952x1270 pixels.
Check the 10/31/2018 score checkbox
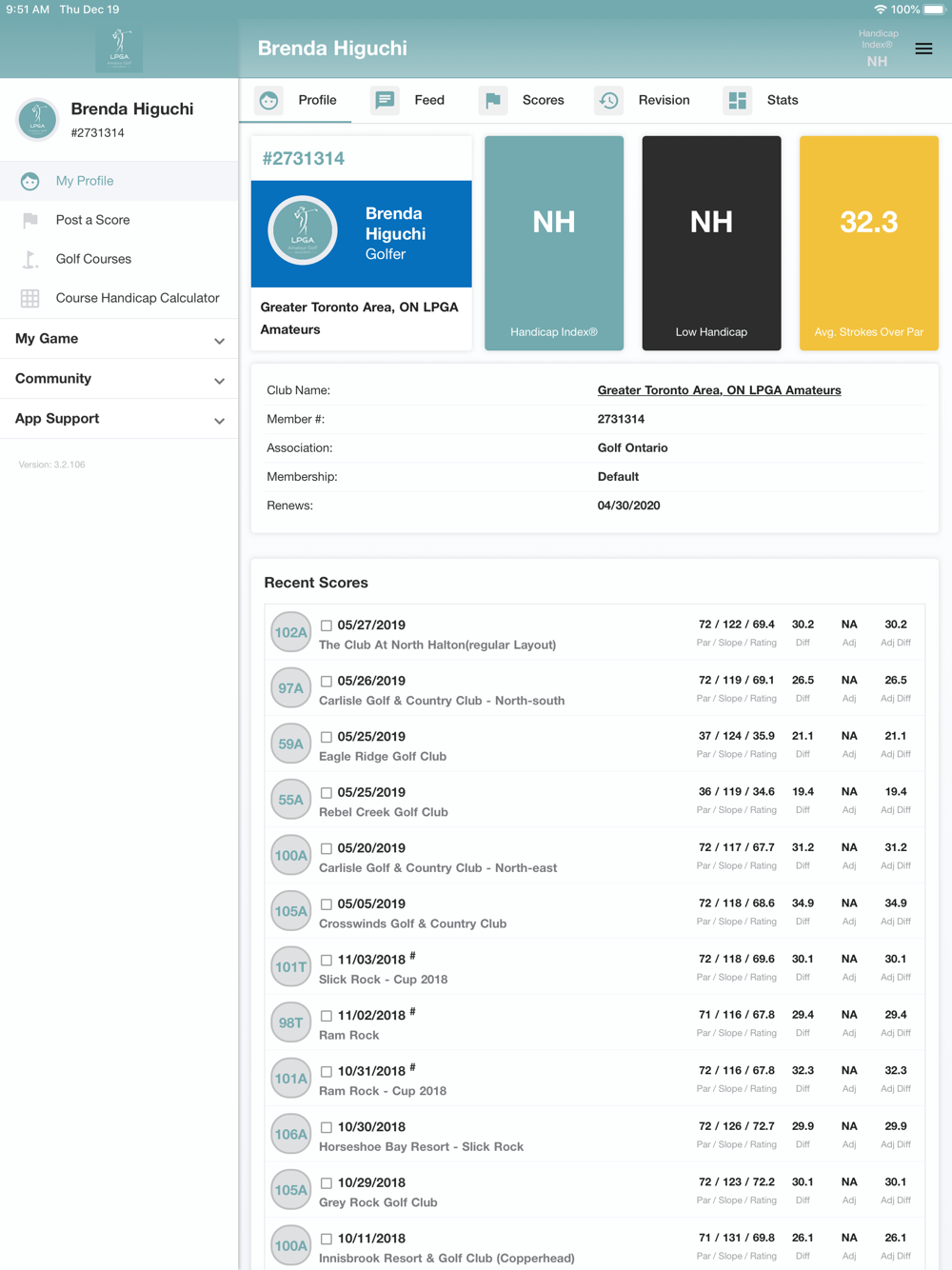tap(327, 1072)
